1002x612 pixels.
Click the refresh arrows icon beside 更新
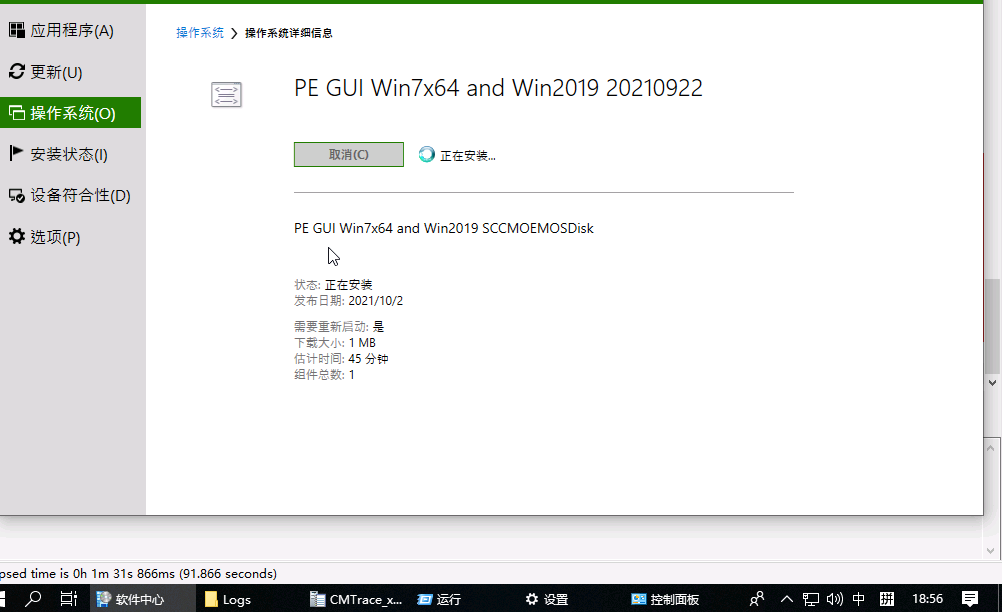pyautogui.click(x=17, y=71)
